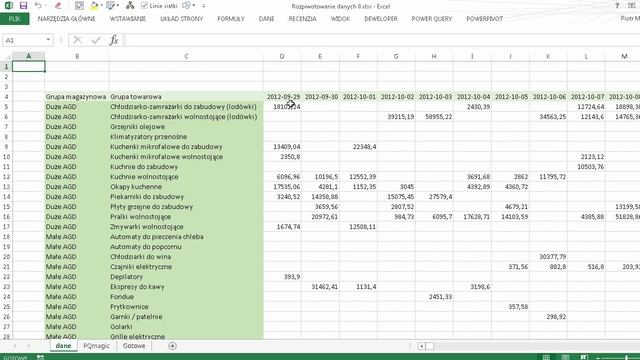The width and height of the screenshot is (640, 360).
Task: Open the WIDOK ribbon tab
Action: coord(340,19)
